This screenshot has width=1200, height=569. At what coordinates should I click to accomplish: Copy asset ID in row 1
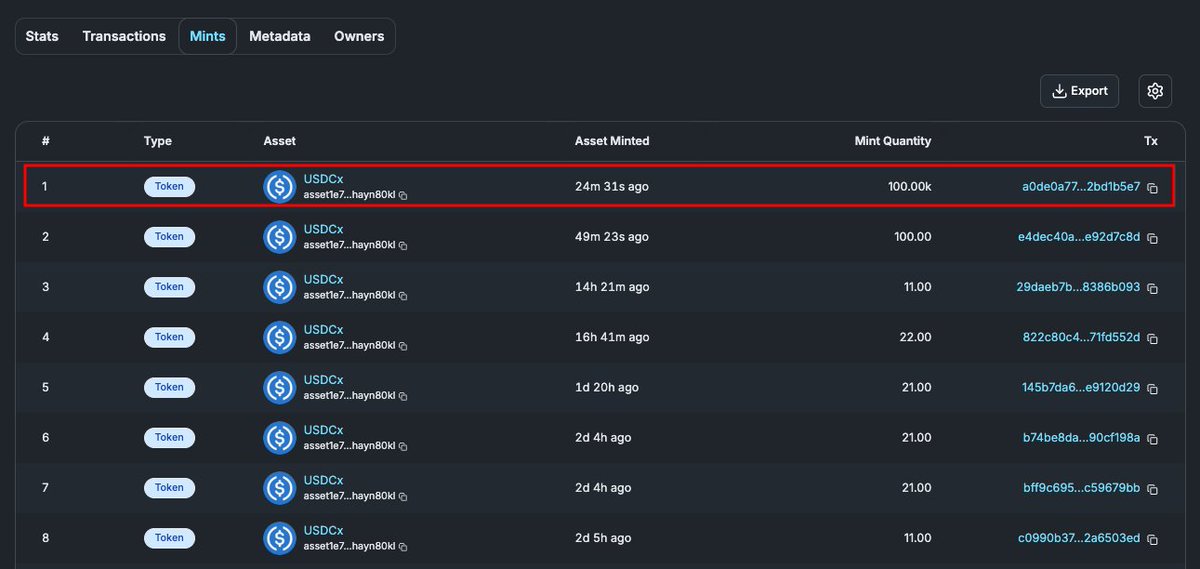point(403,196)
